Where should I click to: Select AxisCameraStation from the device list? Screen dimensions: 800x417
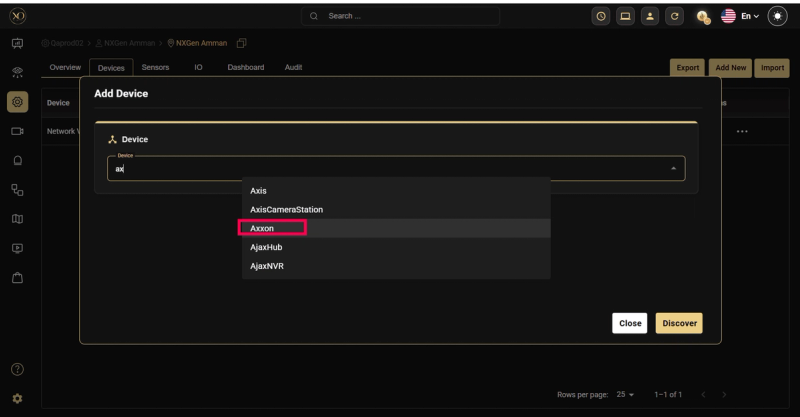(x=396, y=209)
